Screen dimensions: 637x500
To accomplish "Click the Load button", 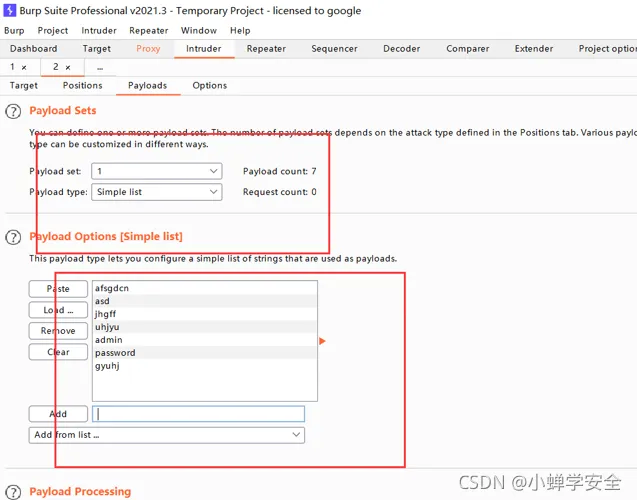I will (58, 310).
